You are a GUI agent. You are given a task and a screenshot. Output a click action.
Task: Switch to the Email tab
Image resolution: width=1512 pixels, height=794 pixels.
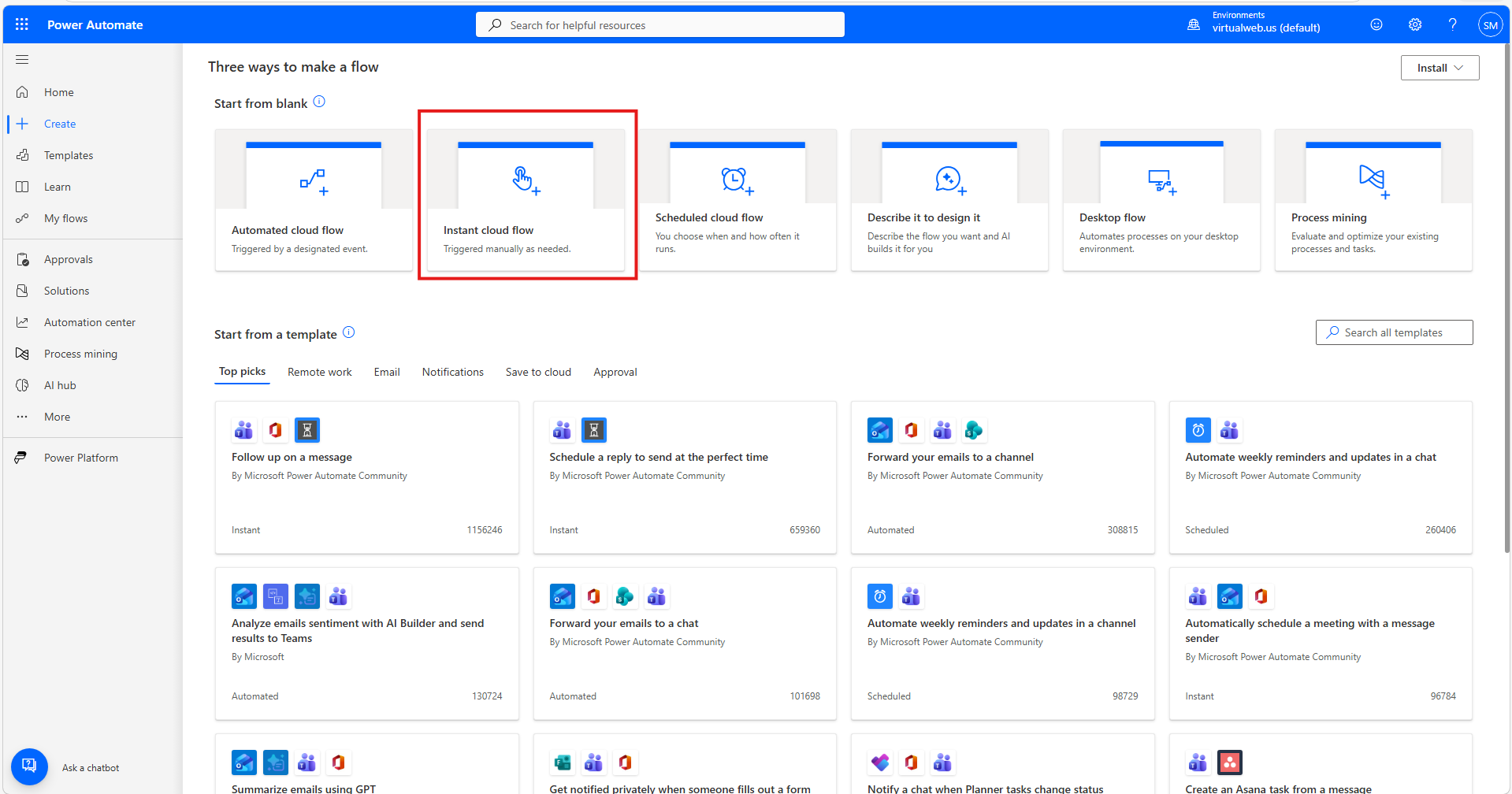pyautogui.click(x=387, y=372)
